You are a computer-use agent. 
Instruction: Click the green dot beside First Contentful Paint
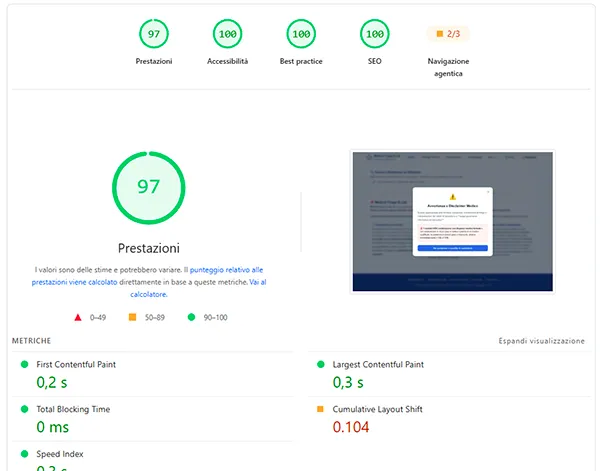coord(24,364)
